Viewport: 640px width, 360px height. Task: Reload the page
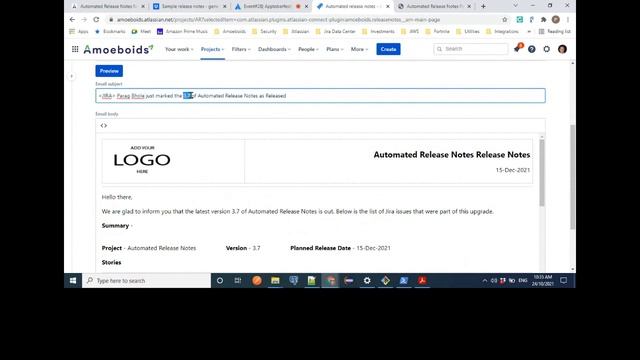(x=96, y=19)
